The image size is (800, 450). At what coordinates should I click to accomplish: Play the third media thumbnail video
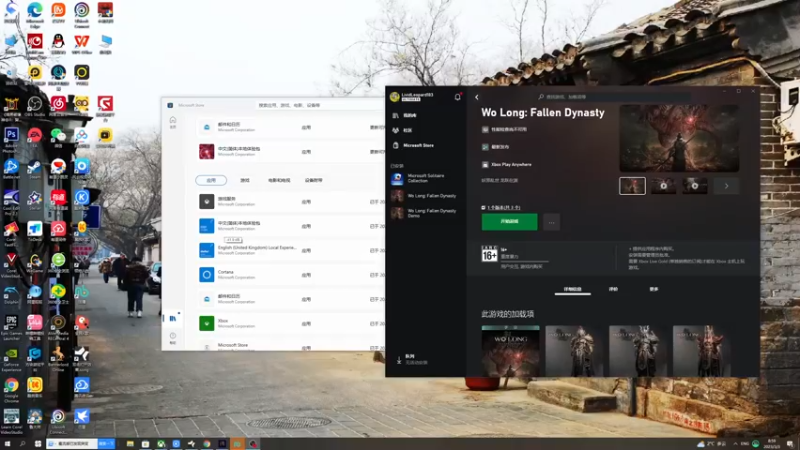(694, 186)
